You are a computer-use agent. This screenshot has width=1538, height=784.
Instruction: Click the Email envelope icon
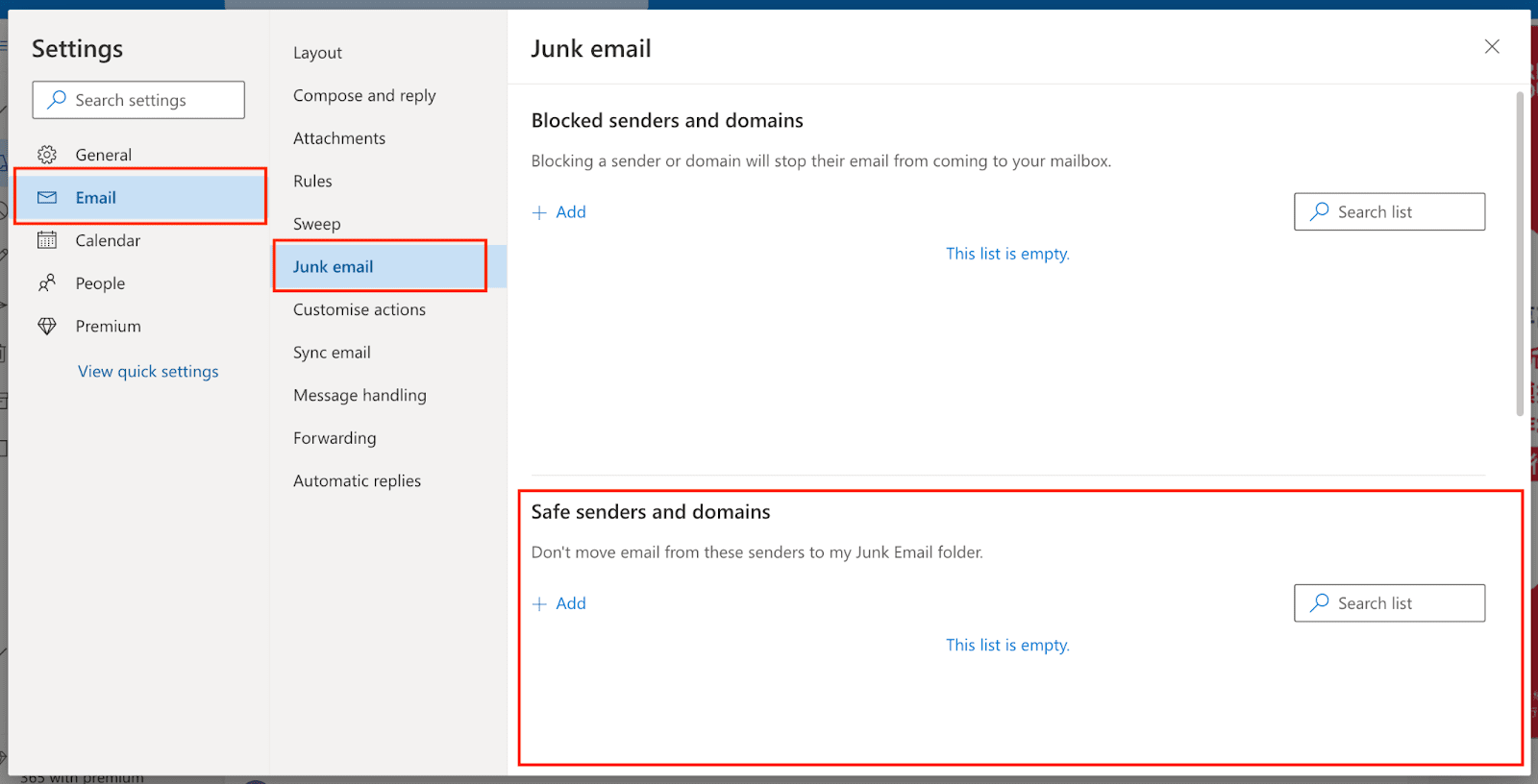[47, 198]
